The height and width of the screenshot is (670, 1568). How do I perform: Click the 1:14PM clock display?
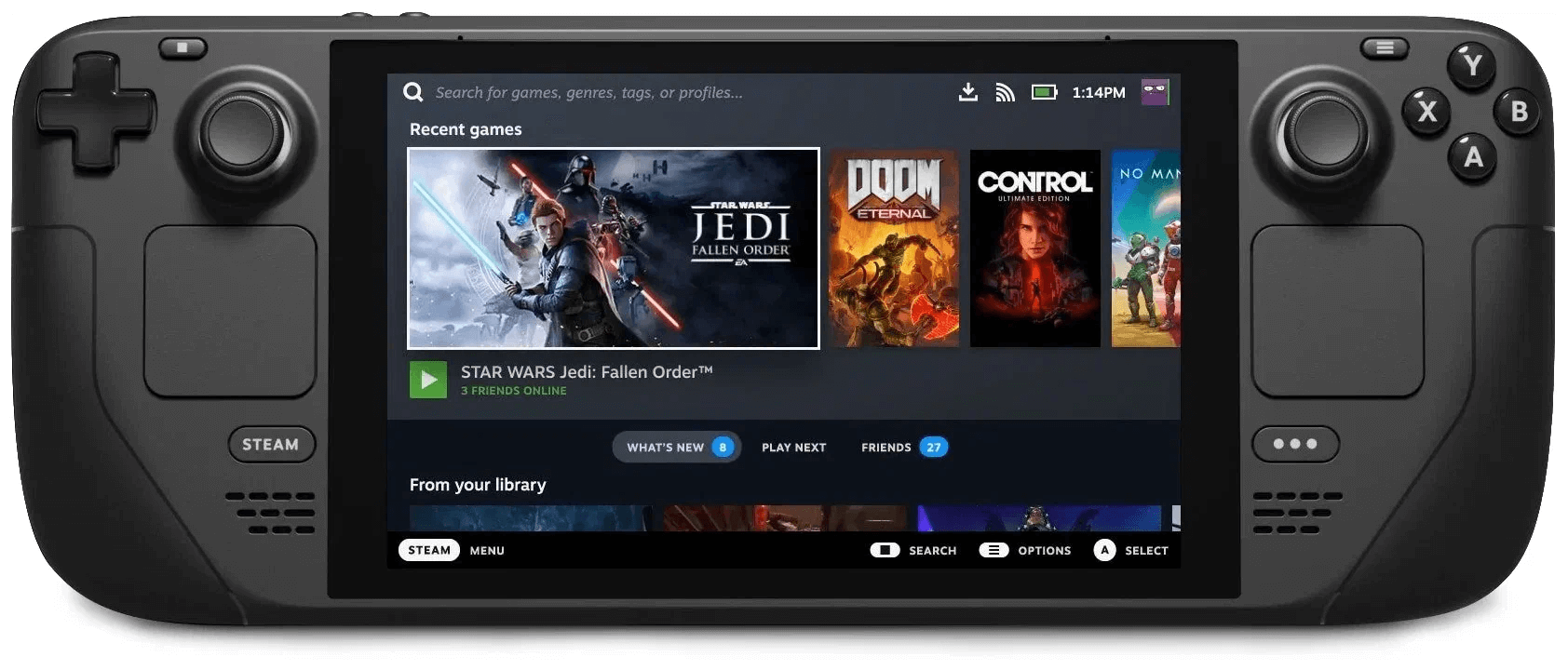pos(1099,92)
